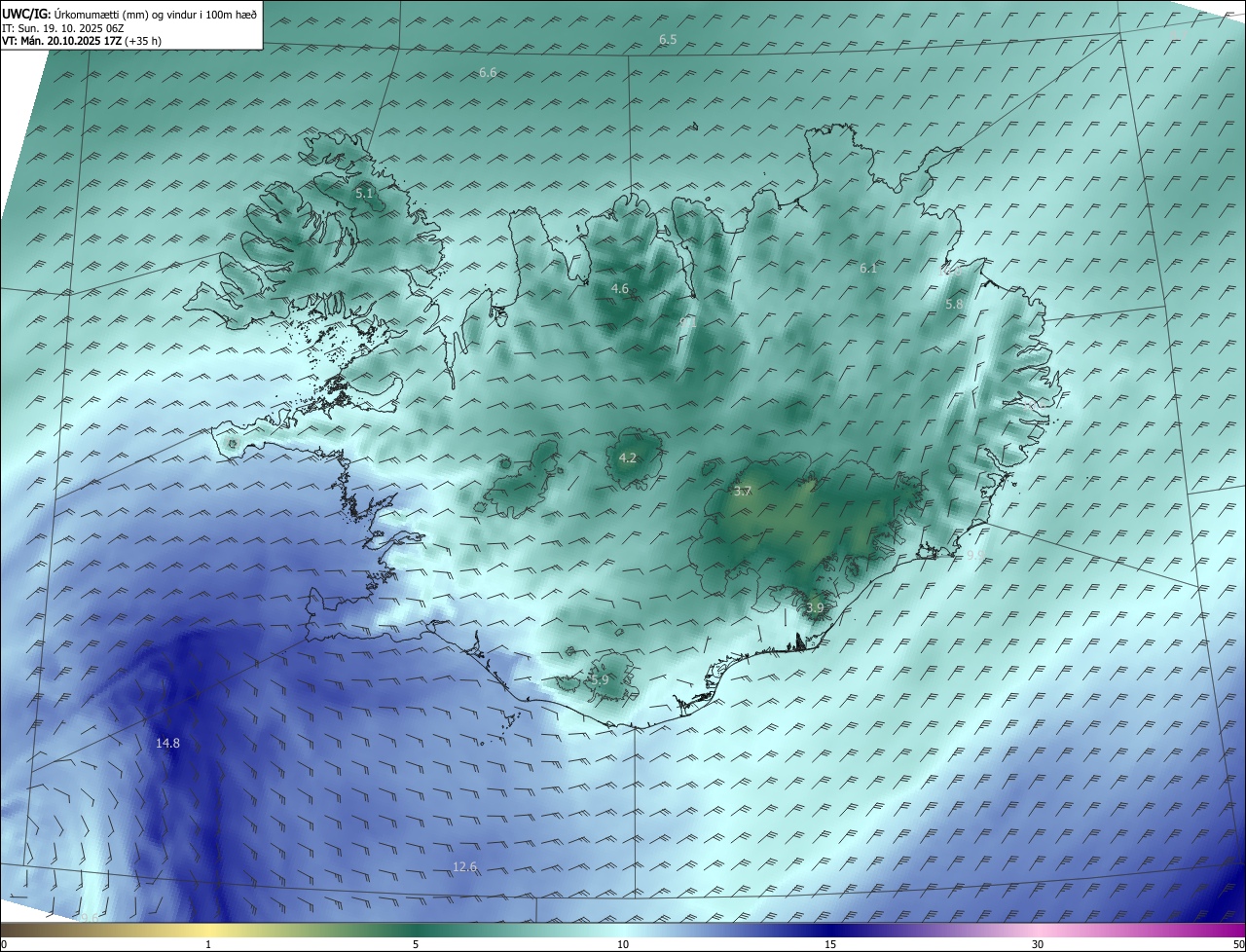This screenshot has height=952, width=1246.
Task: Click the '1' tick on the color scale
Action: click(208, 944)
